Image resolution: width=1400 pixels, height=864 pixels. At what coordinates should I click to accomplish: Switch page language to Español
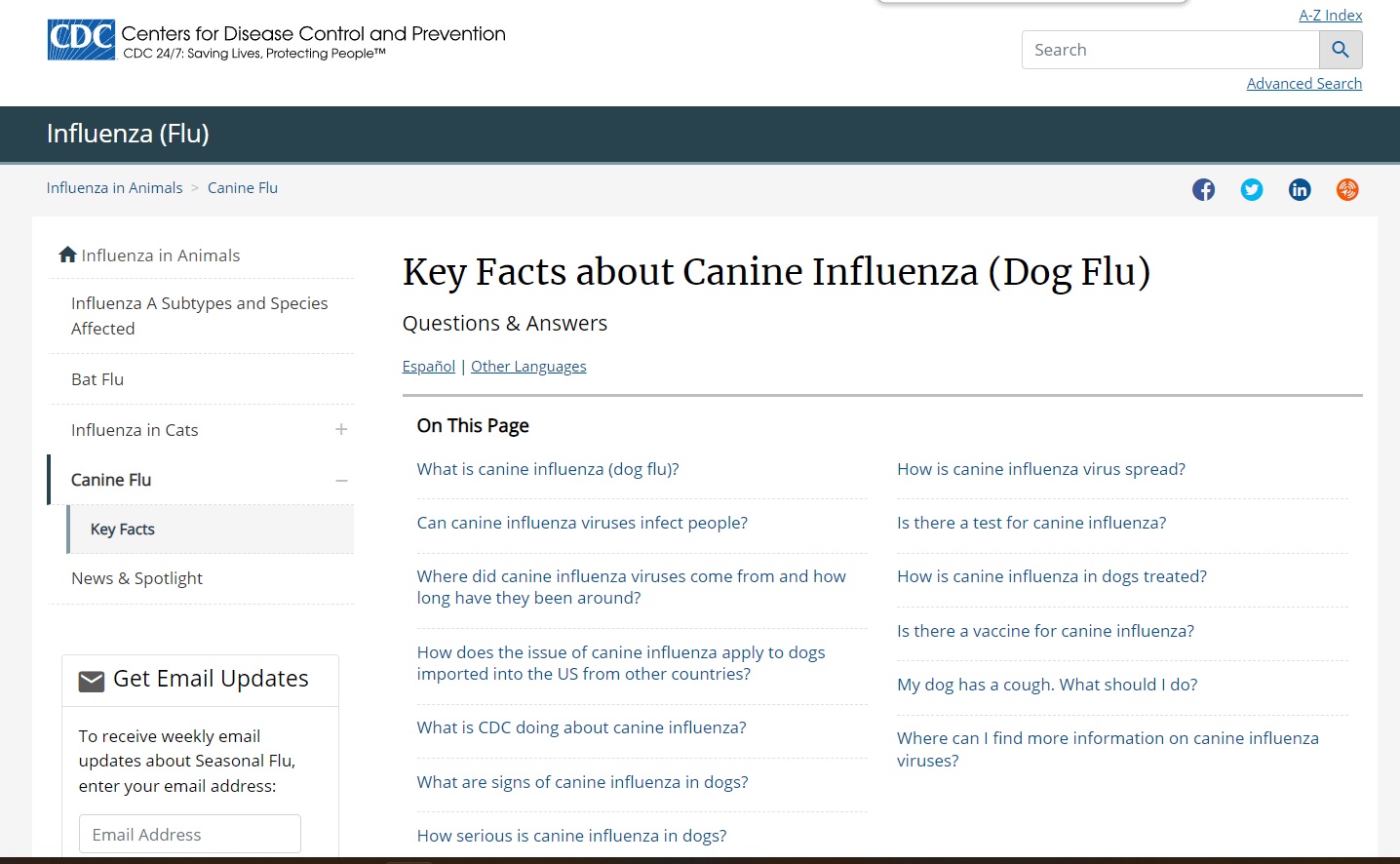[x=428, y=367]
